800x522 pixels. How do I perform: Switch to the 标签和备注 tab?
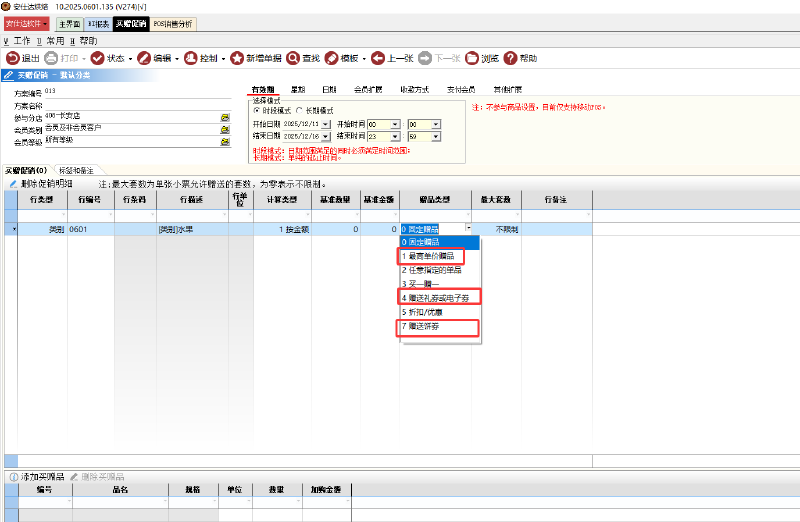[76, 170]
